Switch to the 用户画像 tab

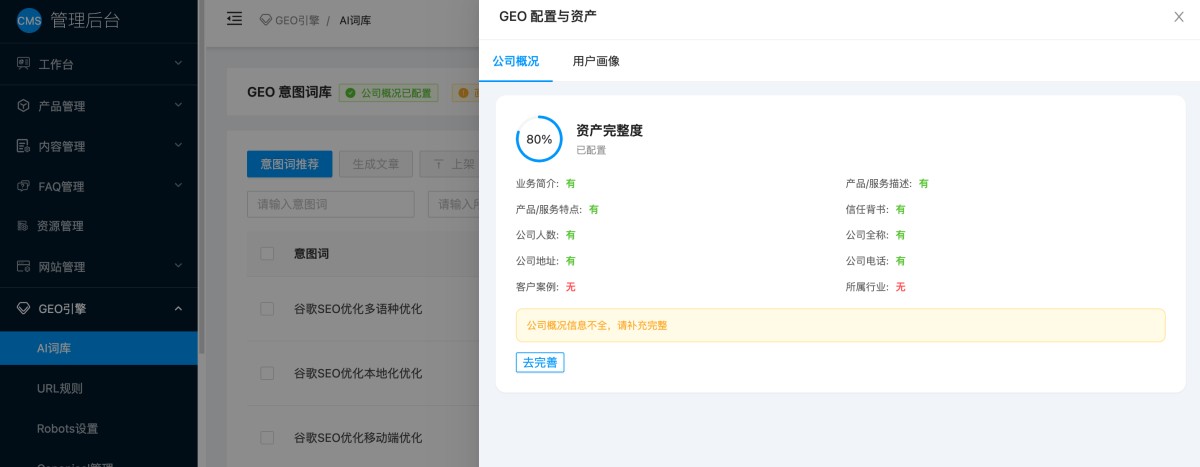[x=596, y=61]
